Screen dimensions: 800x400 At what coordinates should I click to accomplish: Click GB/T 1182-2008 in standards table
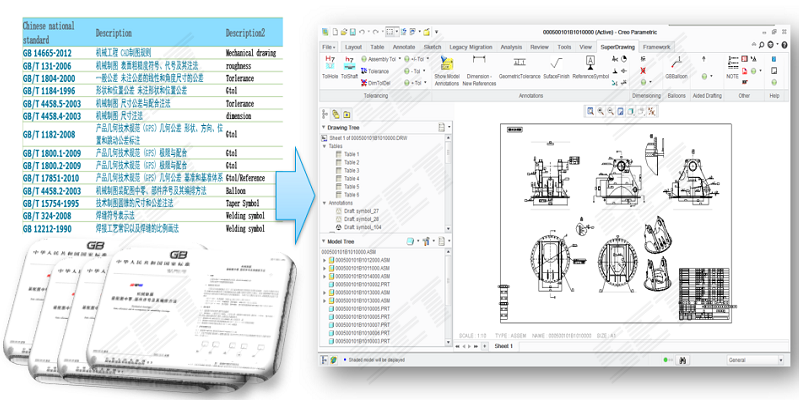pos(49,135)
